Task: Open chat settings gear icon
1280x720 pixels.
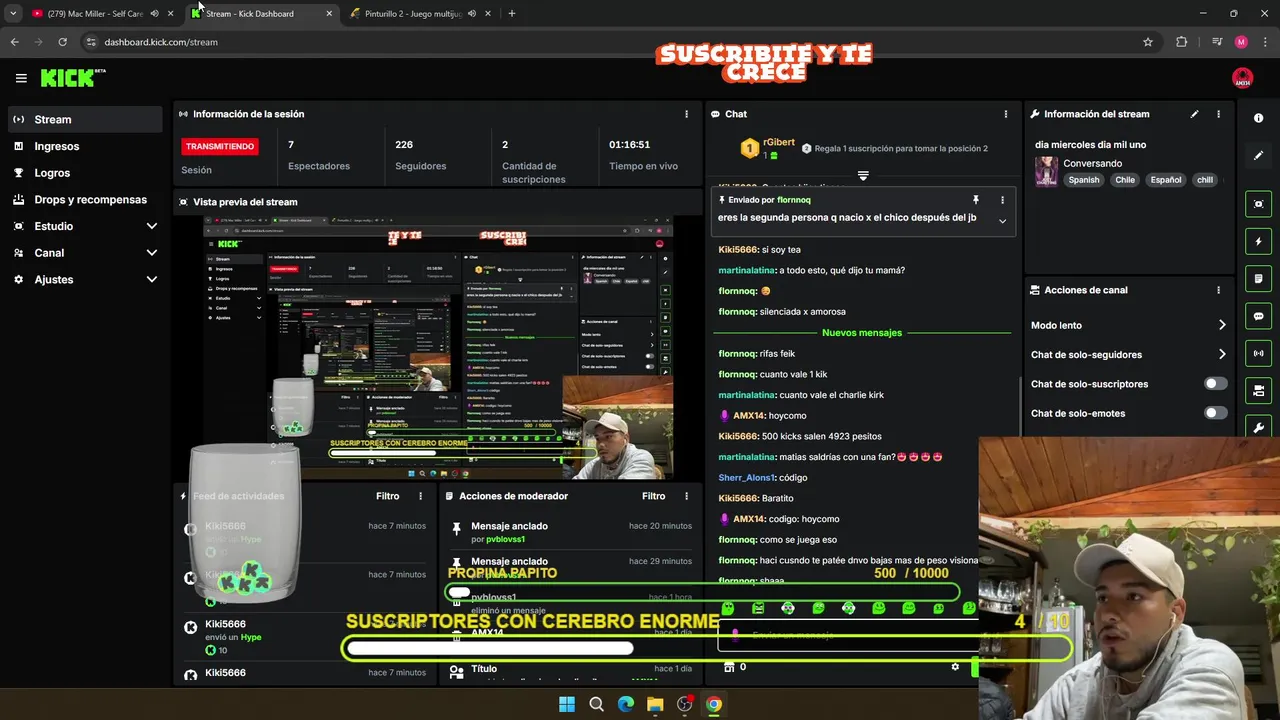Action: click(x=955, y=667)
